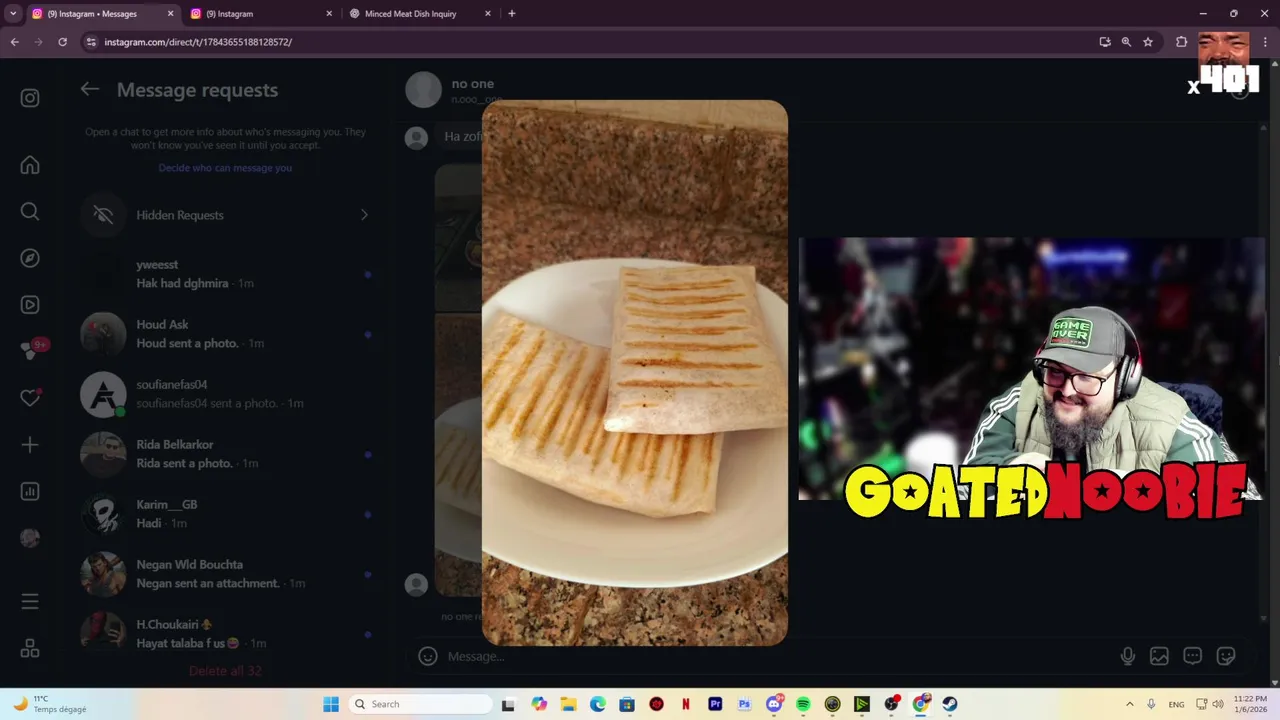The width and height of the screenshot is (1280, 720).
Task: Click emoji icon in message box
Action: tap(428, 656)
